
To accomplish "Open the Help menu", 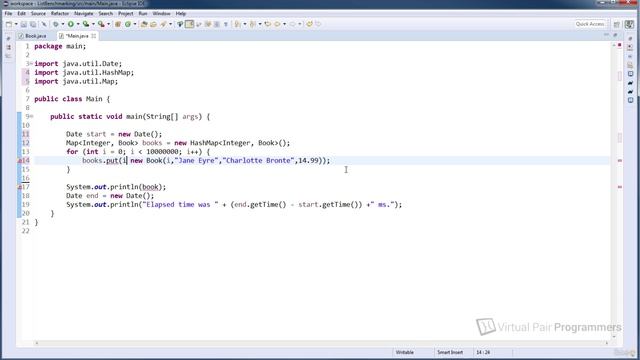I will [181, 13].
